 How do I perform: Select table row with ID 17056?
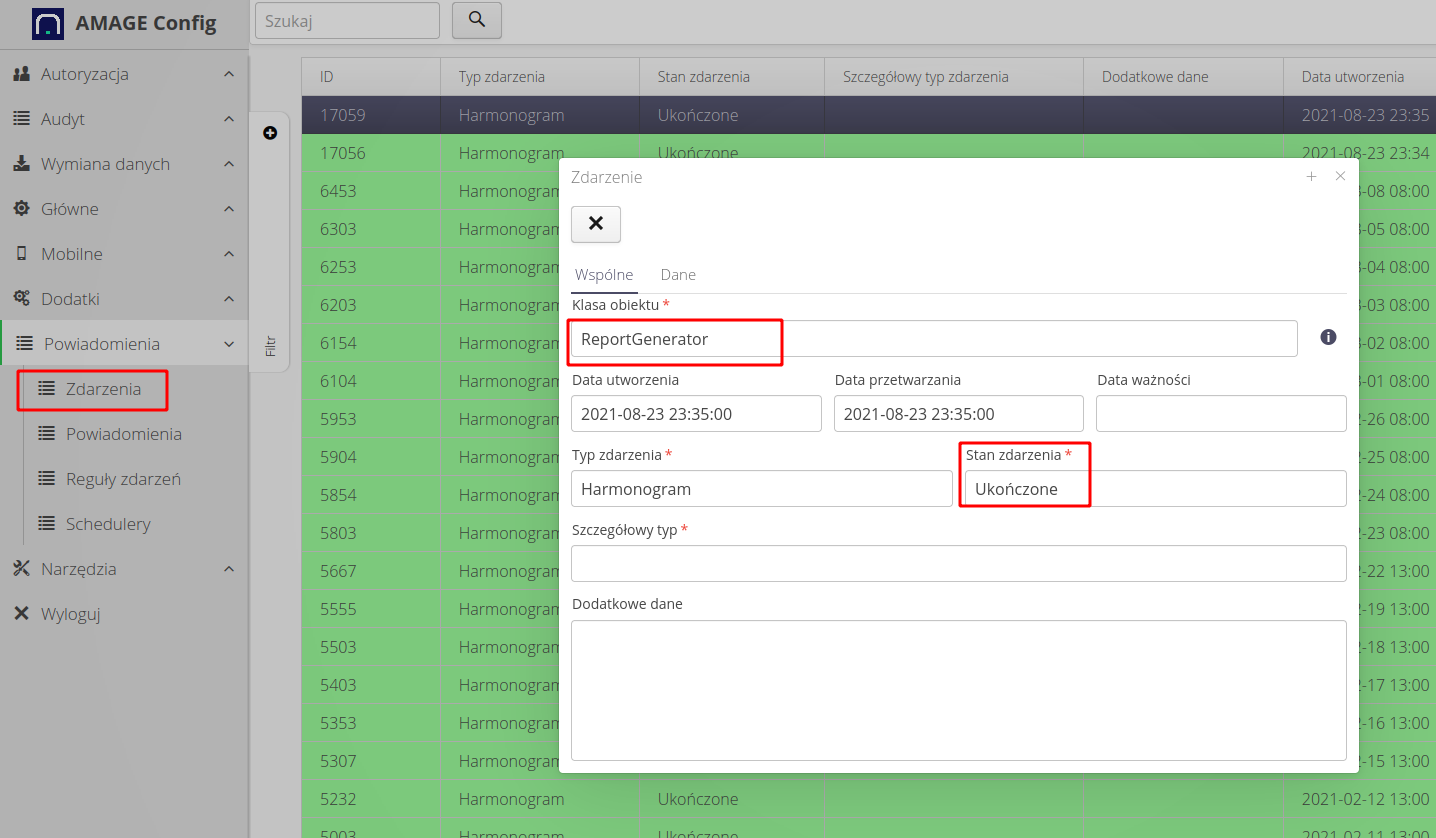click(371, 152)
